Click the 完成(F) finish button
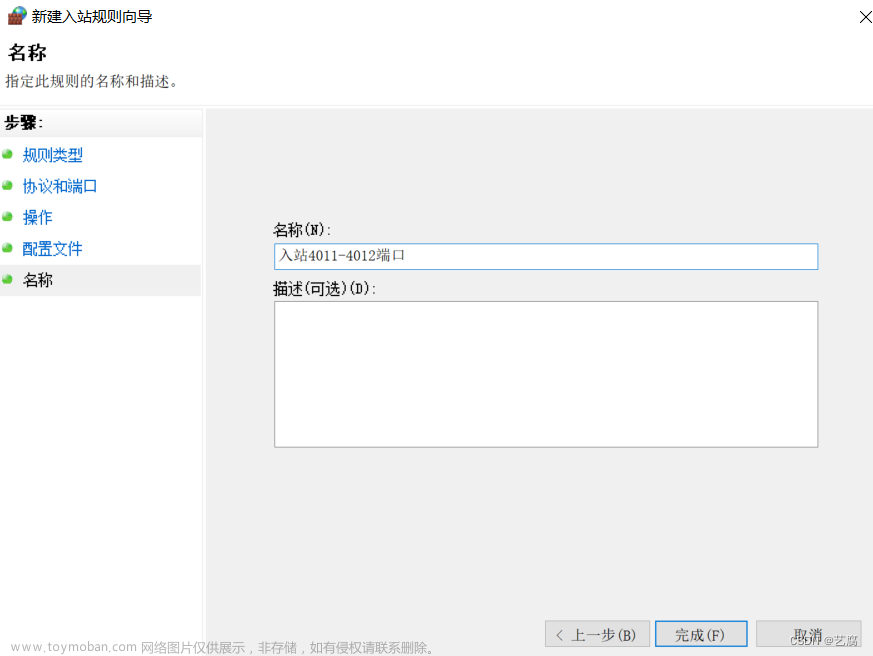This screenshot has width=873, height=656. (701, 634)
